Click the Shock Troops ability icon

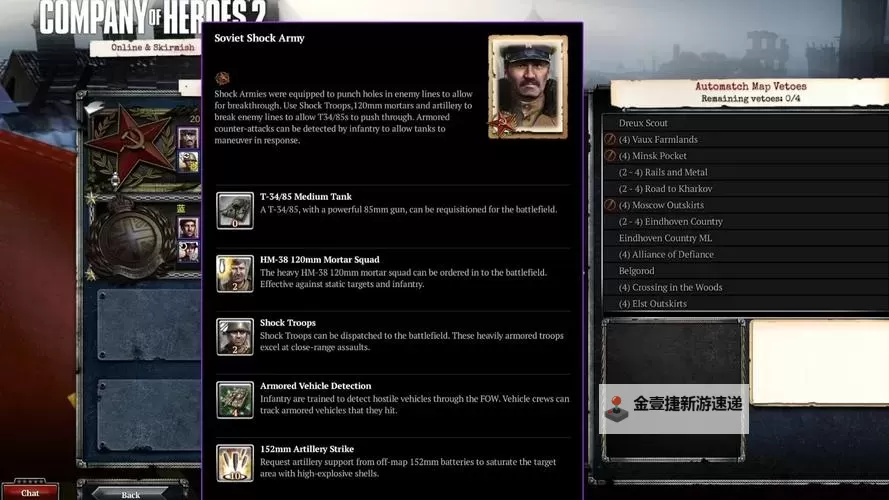click(235, 337)
